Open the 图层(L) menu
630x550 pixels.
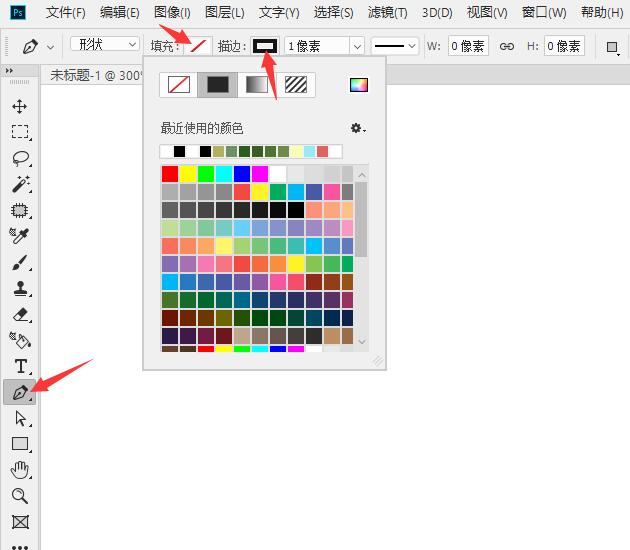(x=225, y=13)
